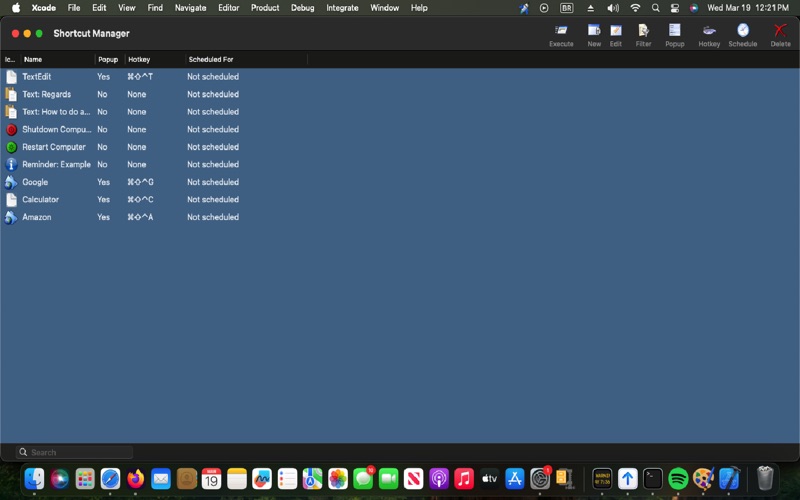This screenshot has width=800, height=500.
Task: Click the Google row's Yes popup value
Action: (x=103, y=182)
